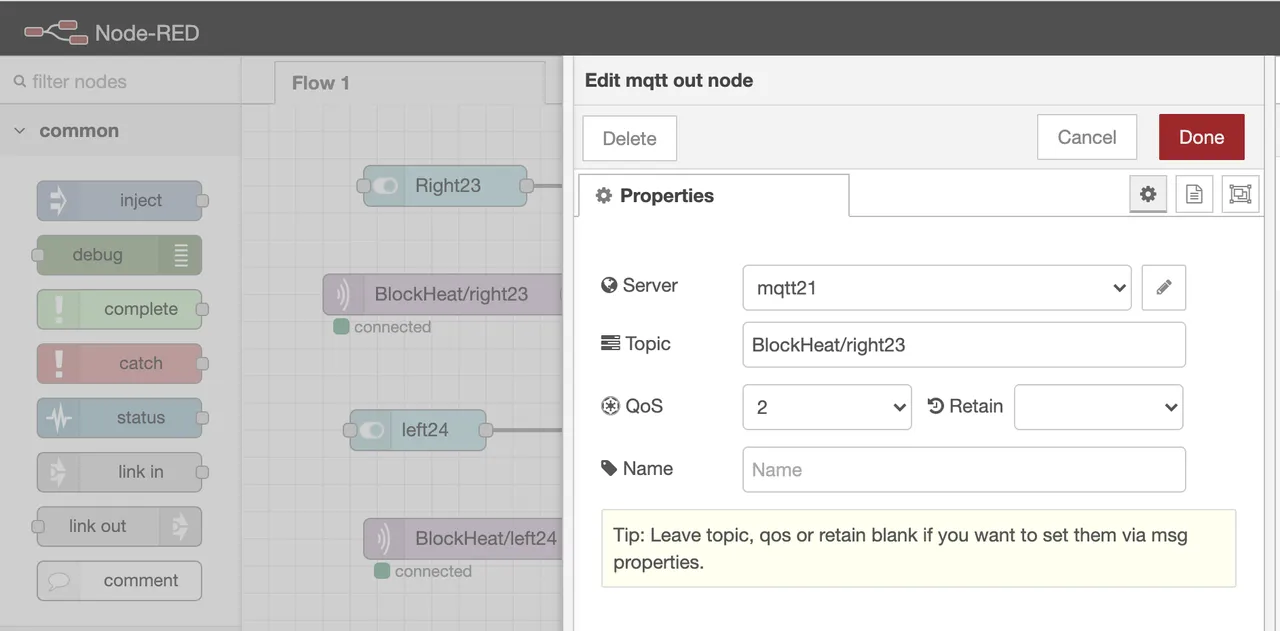This screenshot has width=1280, height=631.
Task: Open the Retain dropdown
Action: 1099,407
